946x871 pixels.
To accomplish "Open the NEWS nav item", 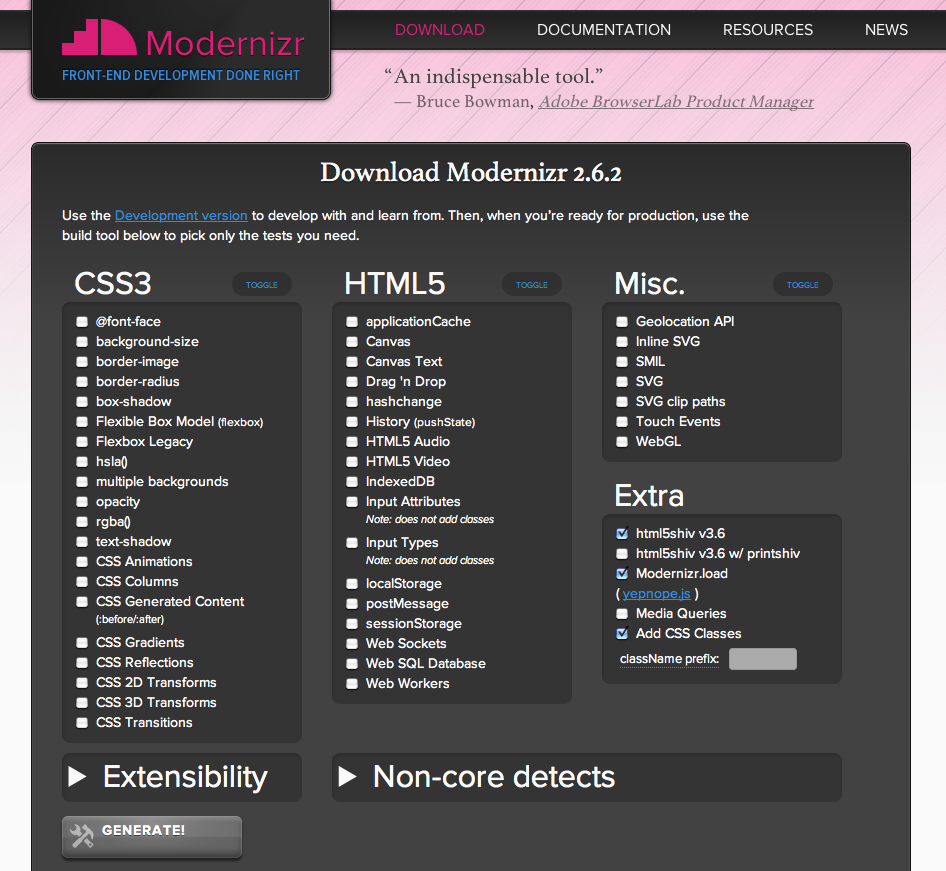I will [x=886, y=30].
